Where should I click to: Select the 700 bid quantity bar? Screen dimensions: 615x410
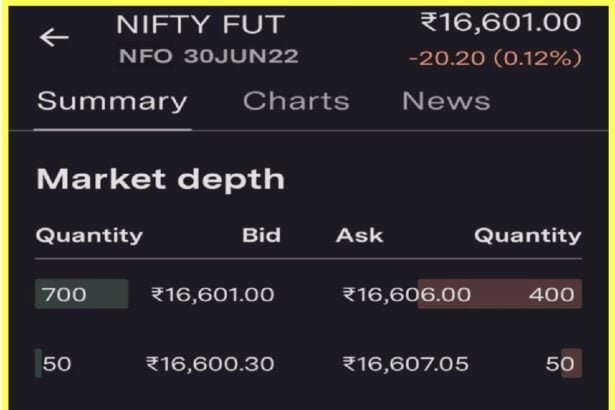(81, 295)
